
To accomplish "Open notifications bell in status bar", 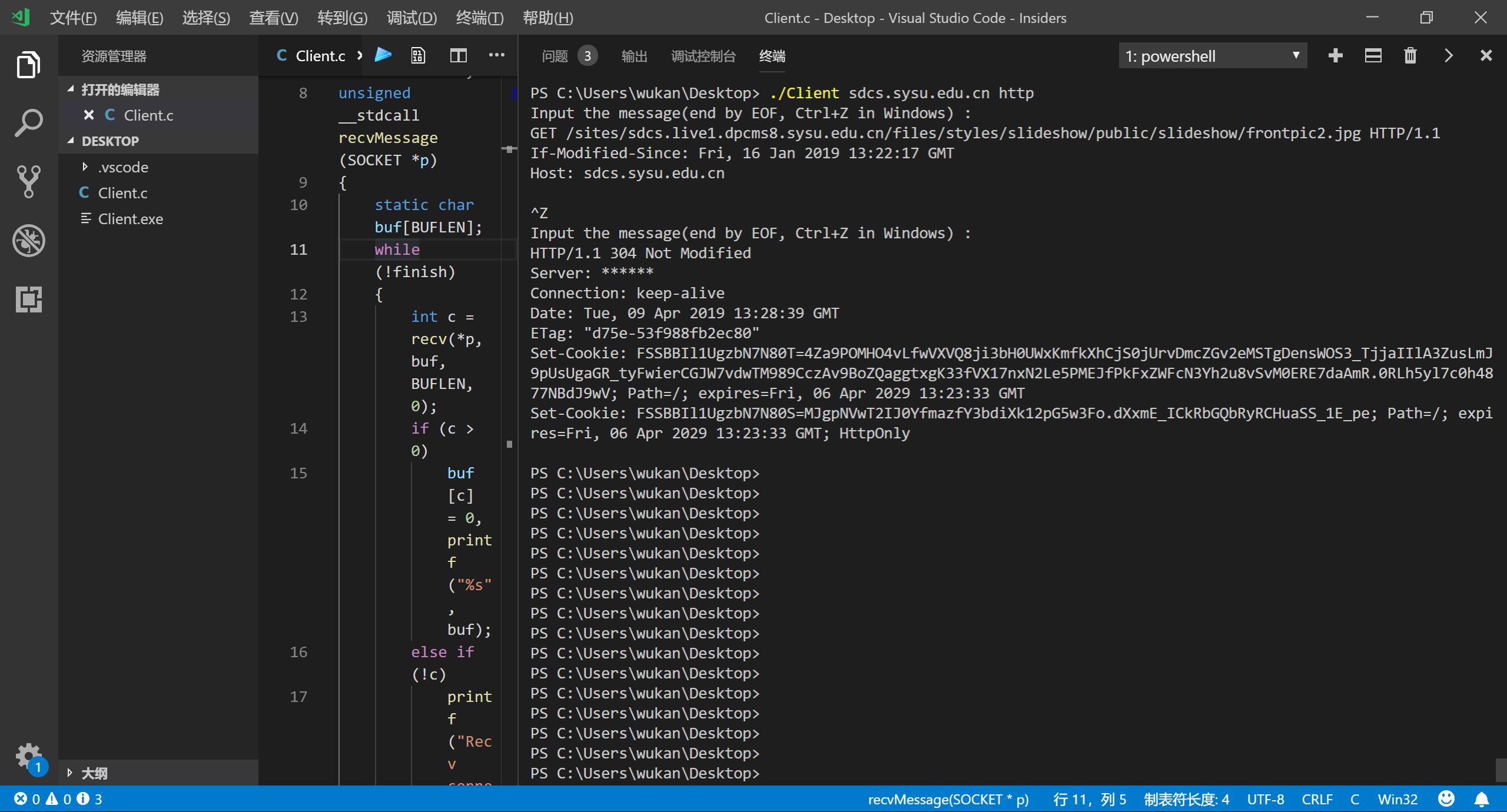I will (1481, 799).
